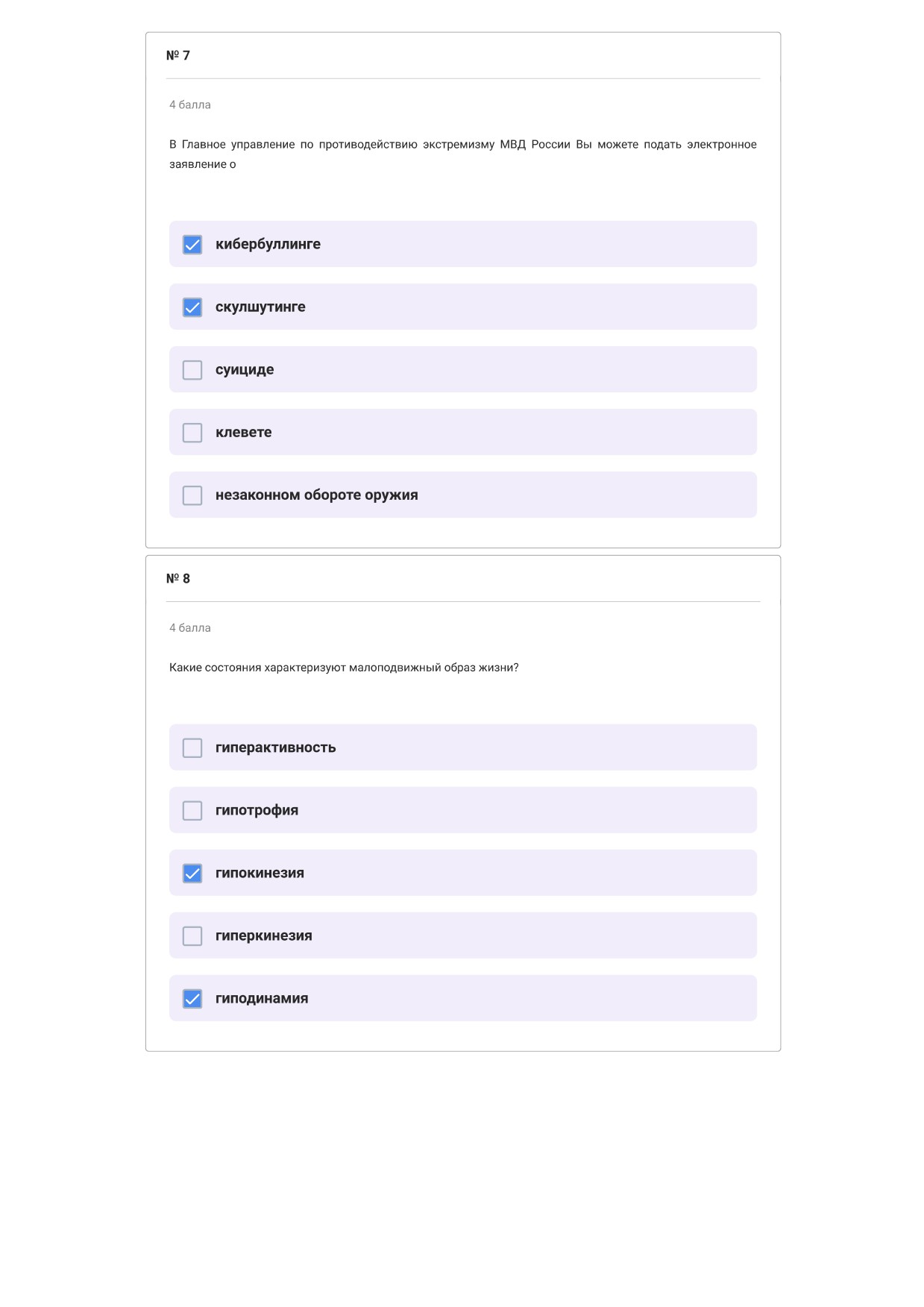
Task: Choose the клевете answer option
Action: (463, 432)
